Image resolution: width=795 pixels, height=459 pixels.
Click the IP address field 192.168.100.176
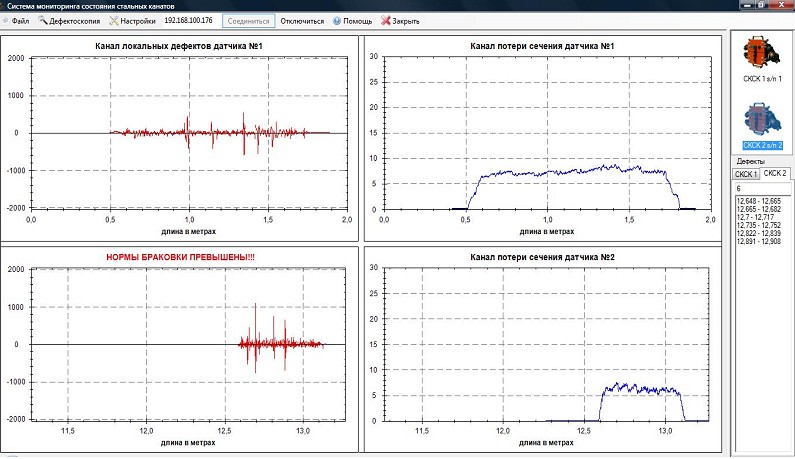coord(189,21)
